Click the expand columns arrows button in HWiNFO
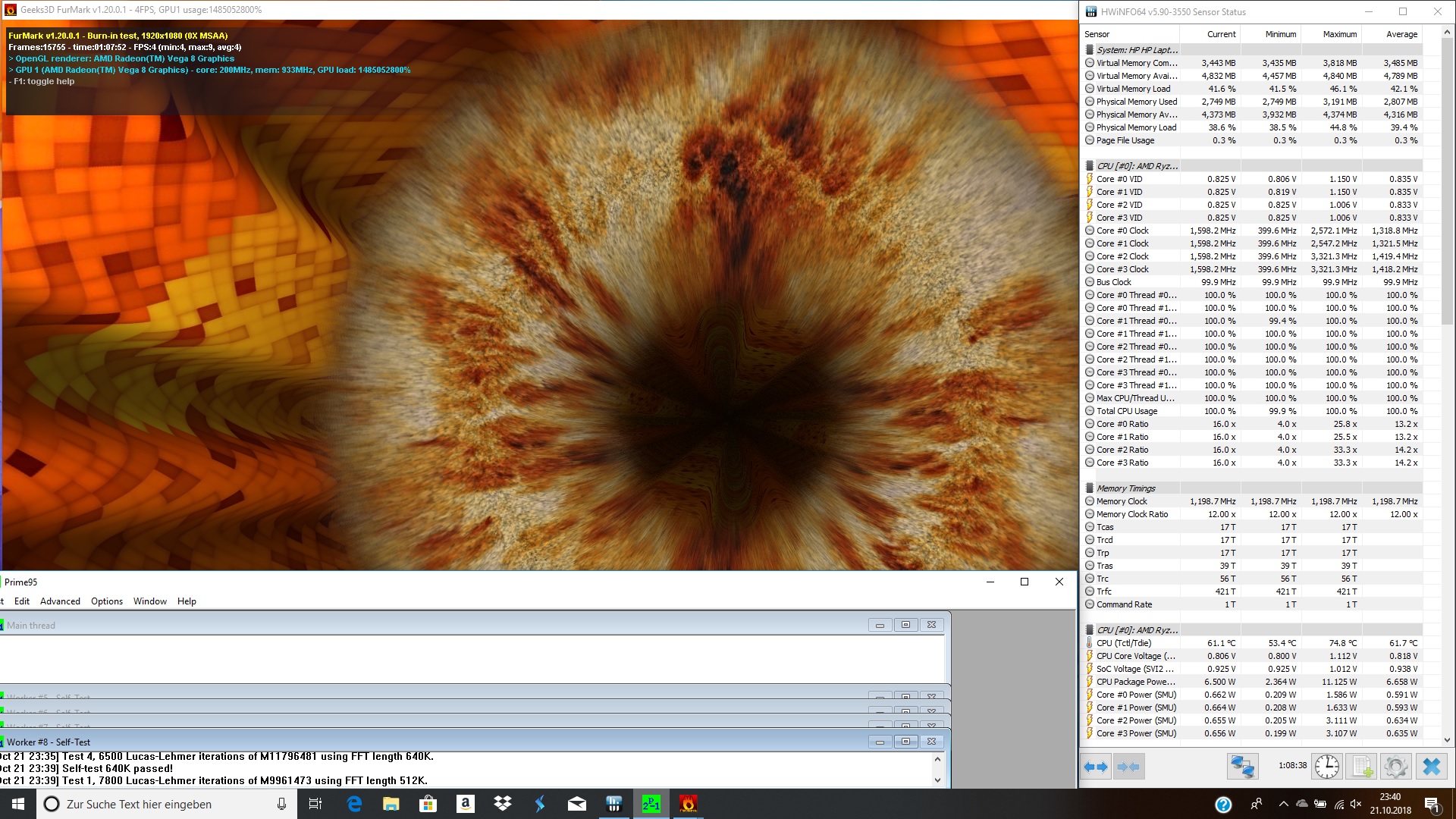 pos(1096,767)
